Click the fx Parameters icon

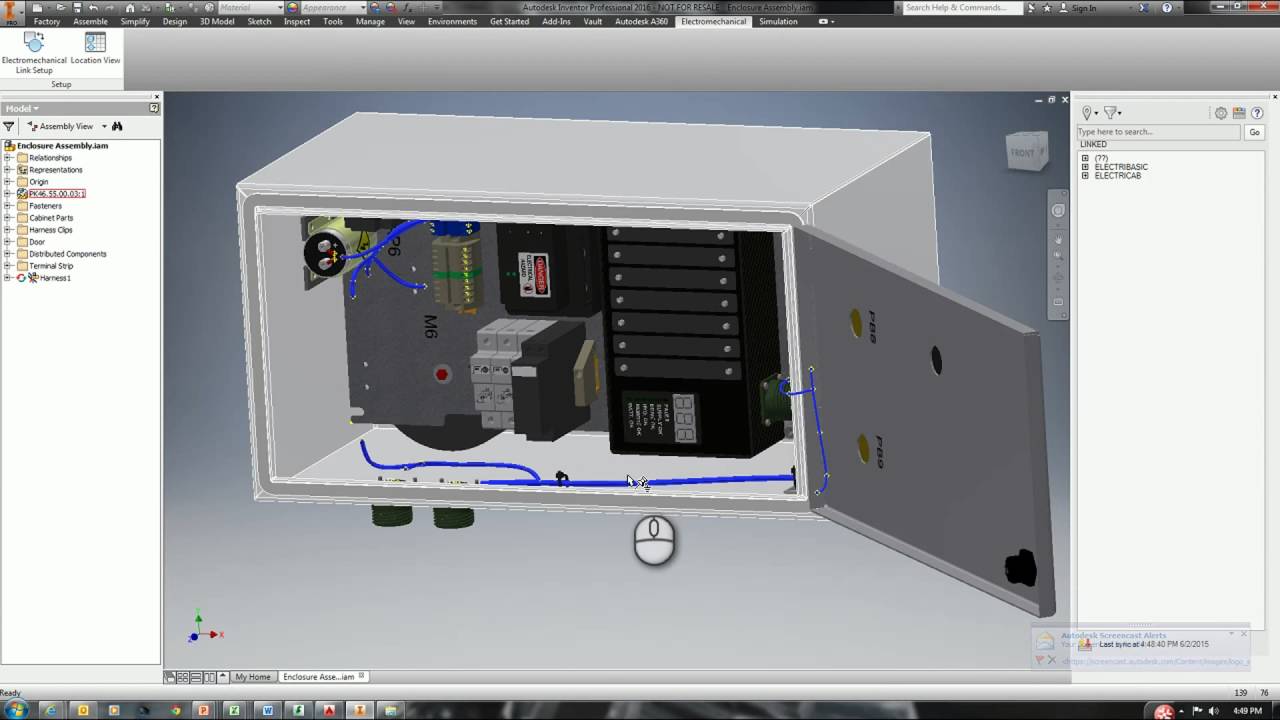coord(407,7)
